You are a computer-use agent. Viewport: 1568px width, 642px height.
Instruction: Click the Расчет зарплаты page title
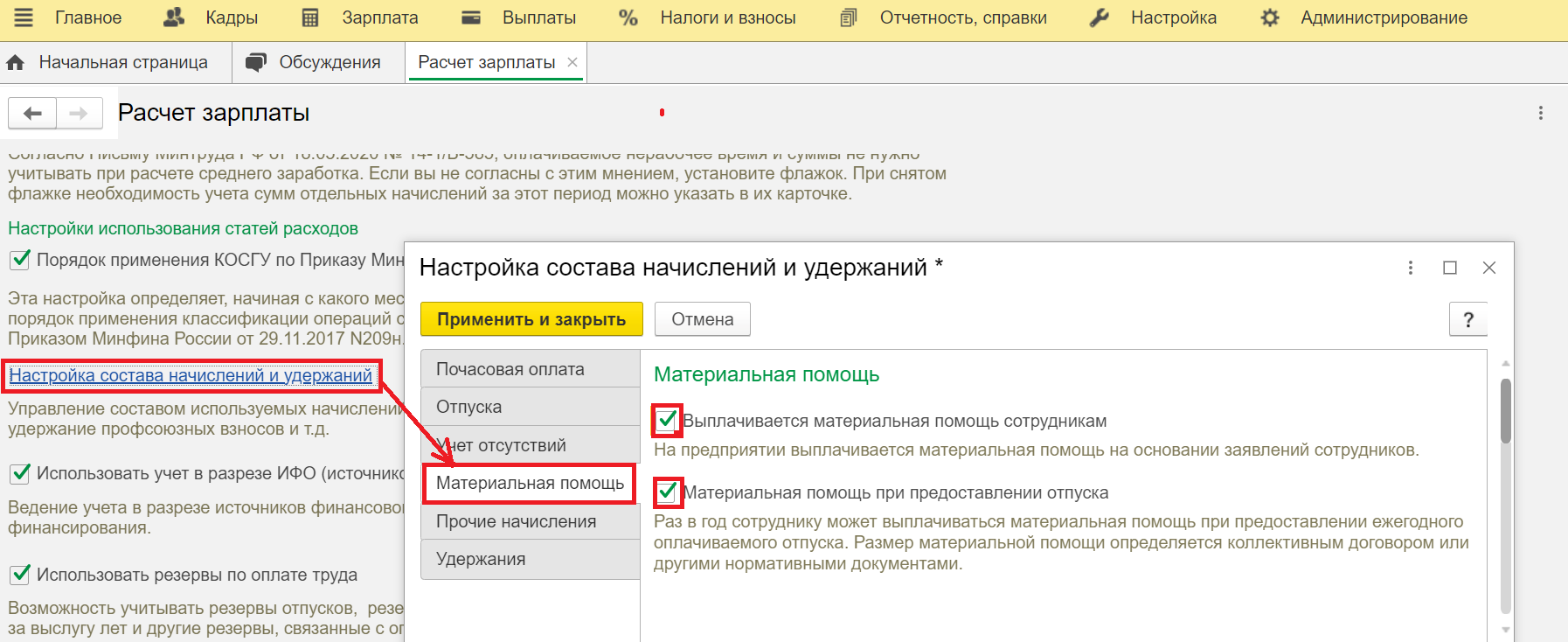(x=214, y=113)
